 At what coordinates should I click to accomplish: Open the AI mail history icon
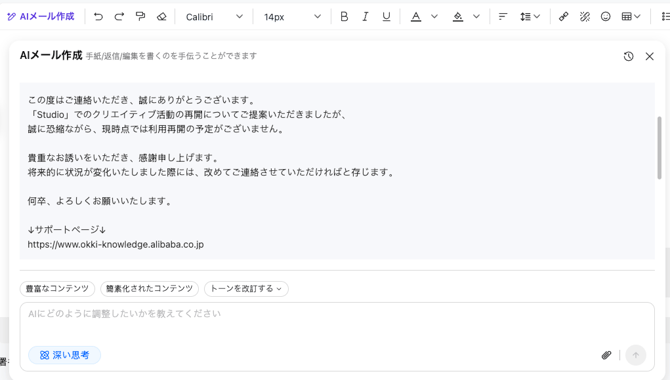628,56
